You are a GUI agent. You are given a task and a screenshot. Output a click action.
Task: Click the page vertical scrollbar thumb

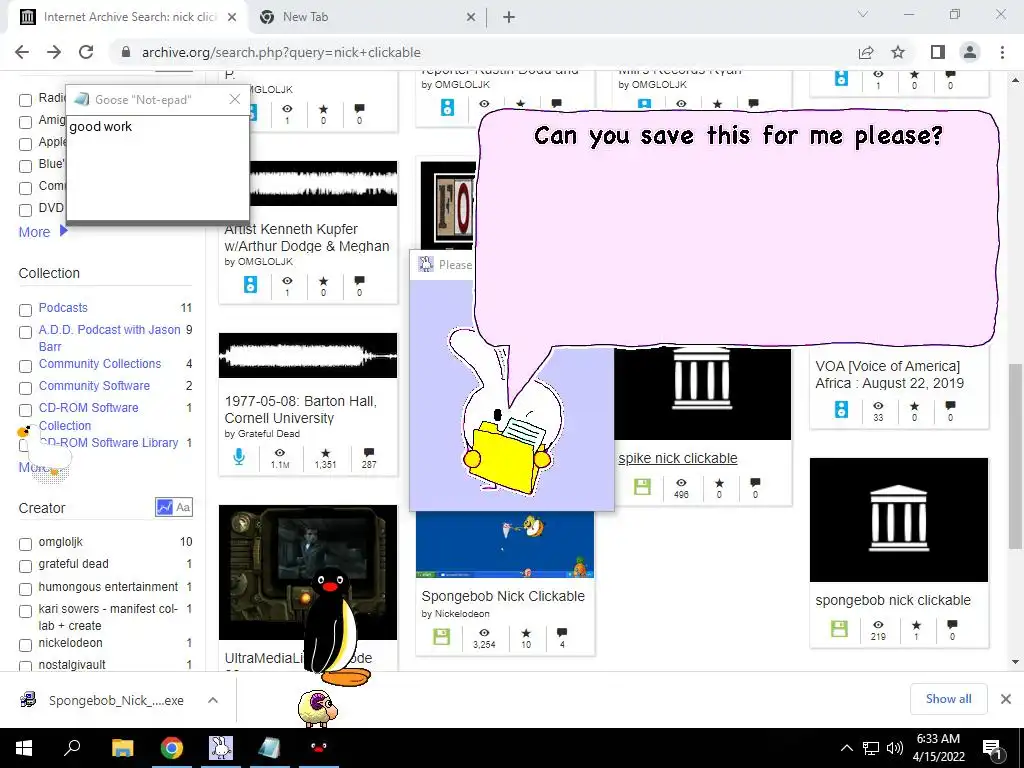coord(1015,455)
